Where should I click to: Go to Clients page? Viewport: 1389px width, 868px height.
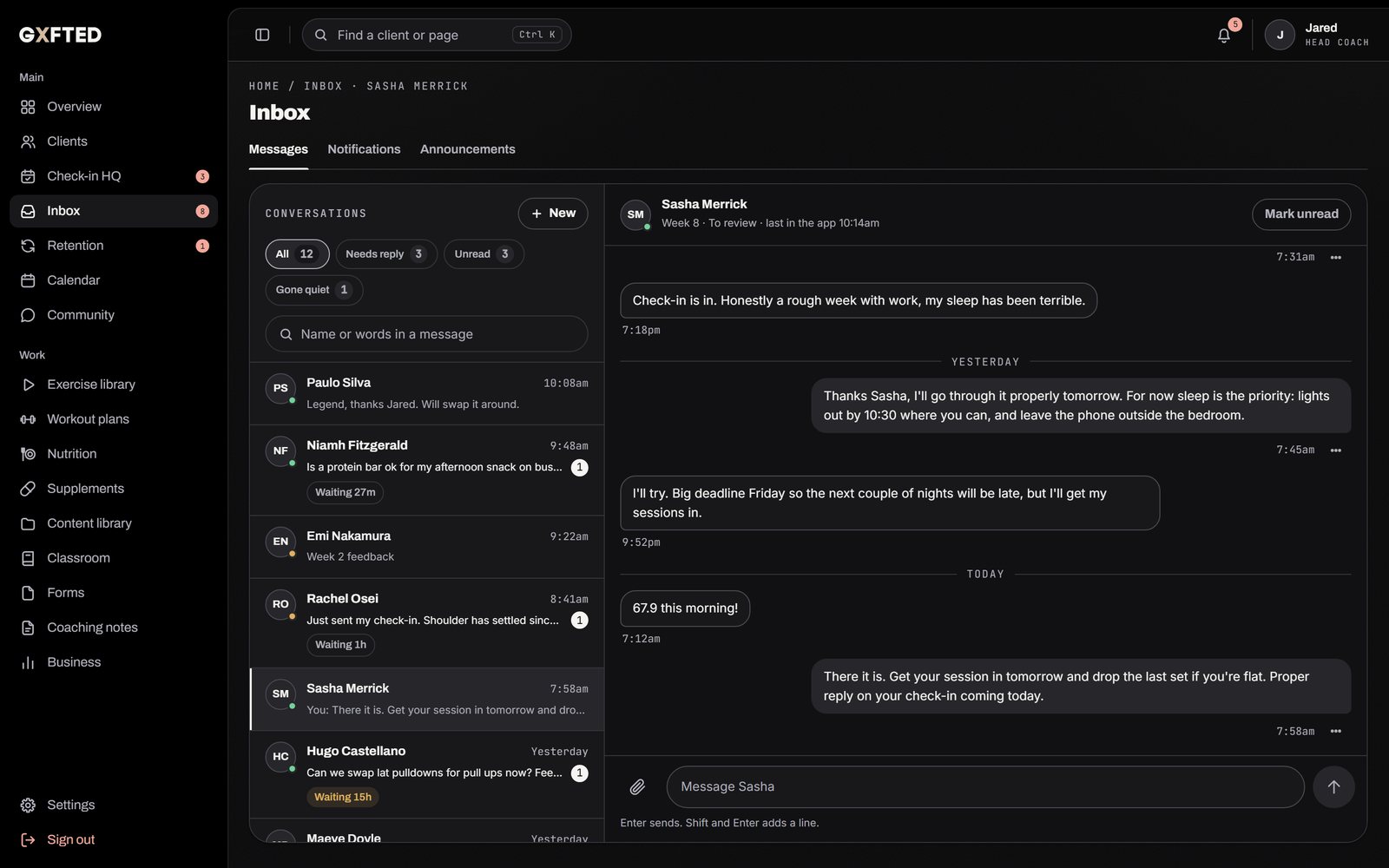[x=114, y=141]
